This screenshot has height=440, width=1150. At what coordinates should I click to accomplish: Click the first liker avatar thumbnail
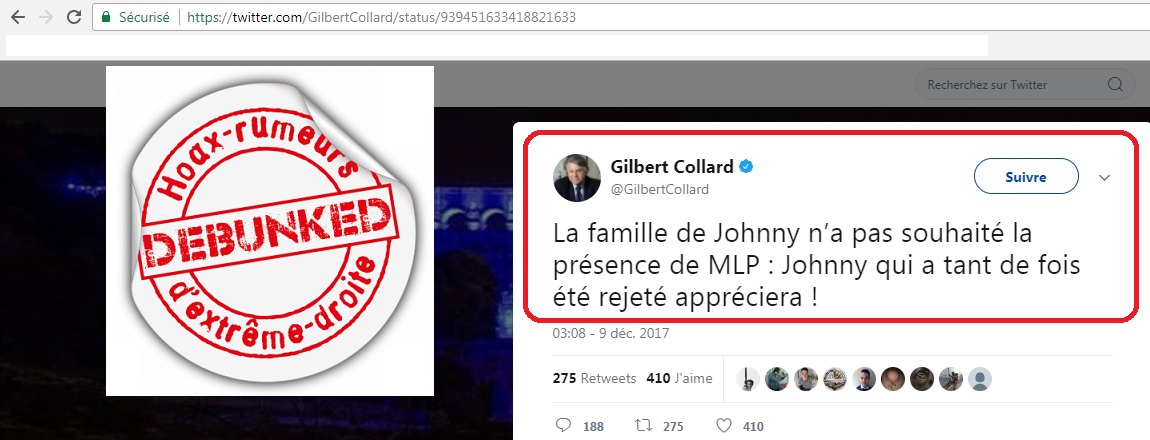[747, 378]
